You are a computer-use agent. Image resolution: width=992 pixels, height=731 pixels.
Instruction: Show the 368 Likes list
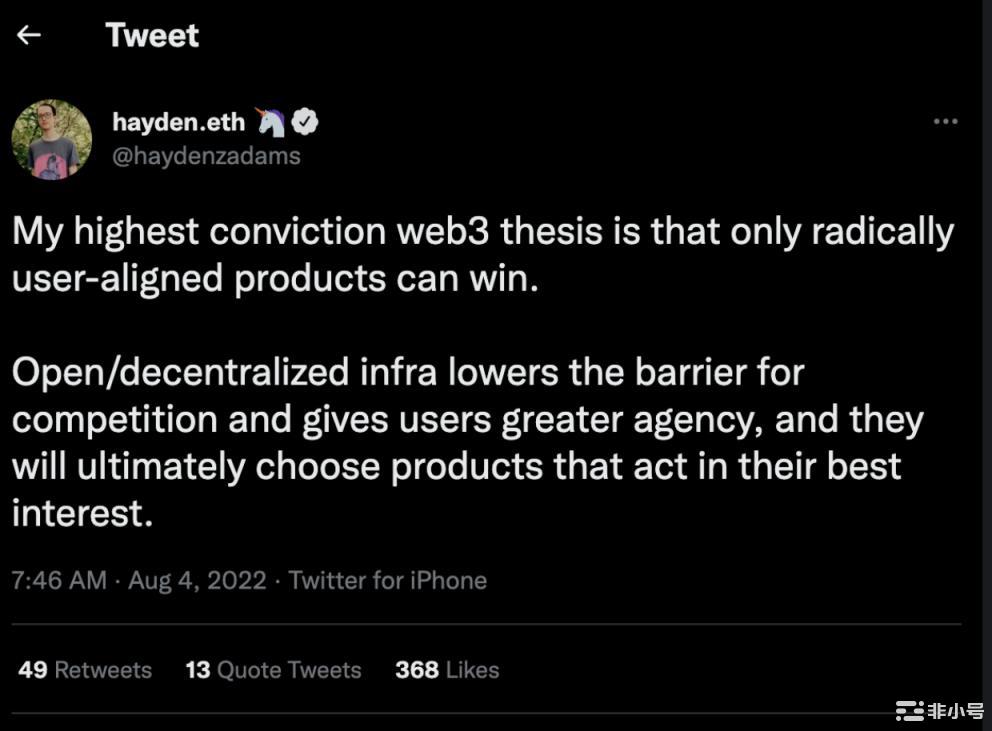click(x=447, y=670)
